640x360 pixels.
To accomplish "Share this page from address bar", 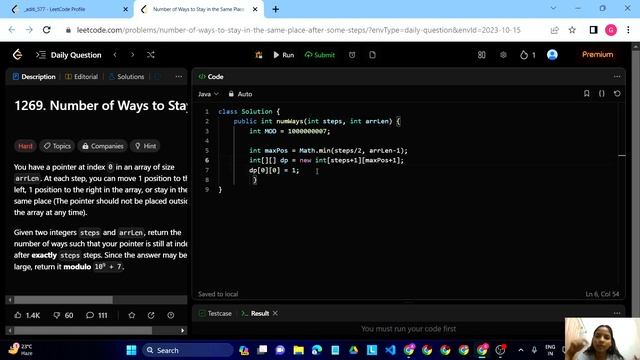I will 554,30.
